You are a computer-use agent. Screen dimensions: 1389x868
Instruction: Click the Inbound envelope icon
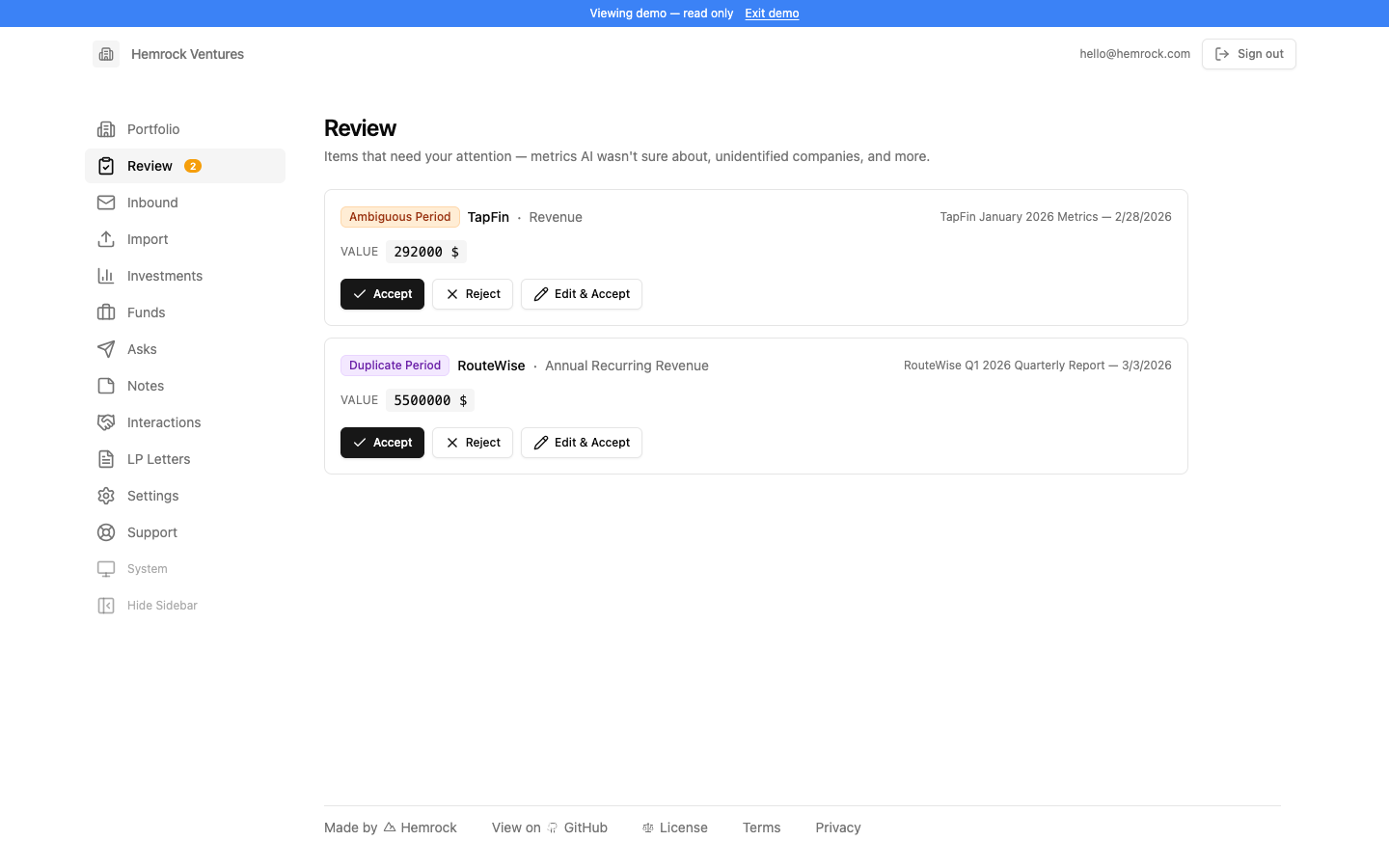click(106, 203)
